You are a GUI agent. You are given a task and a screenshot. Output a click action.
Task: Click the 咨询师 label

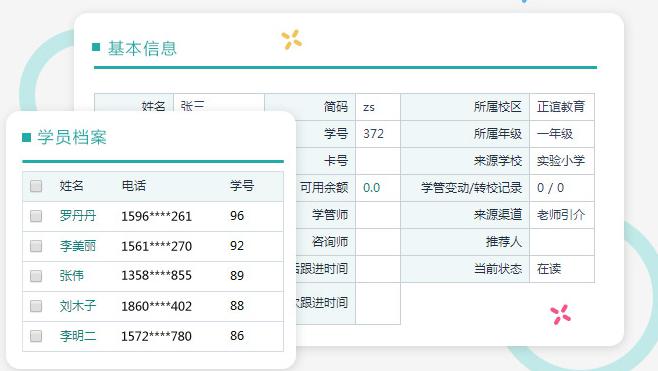[329, 242]
